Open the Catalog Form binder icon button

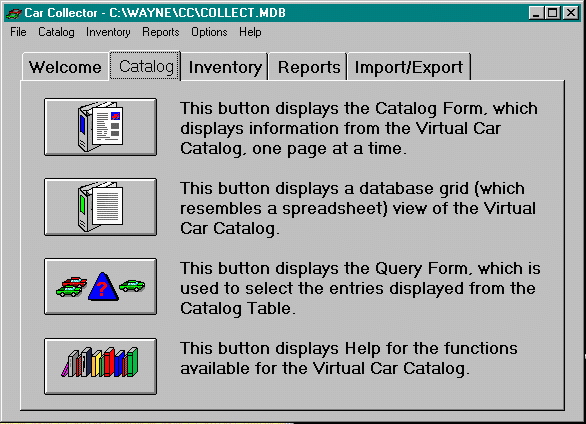click(100, 127)
